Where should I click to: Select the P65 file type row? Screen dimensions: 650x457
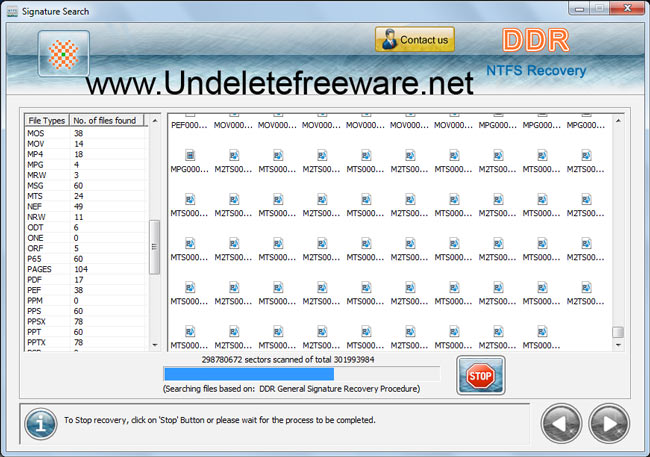[x=86, y=259]
